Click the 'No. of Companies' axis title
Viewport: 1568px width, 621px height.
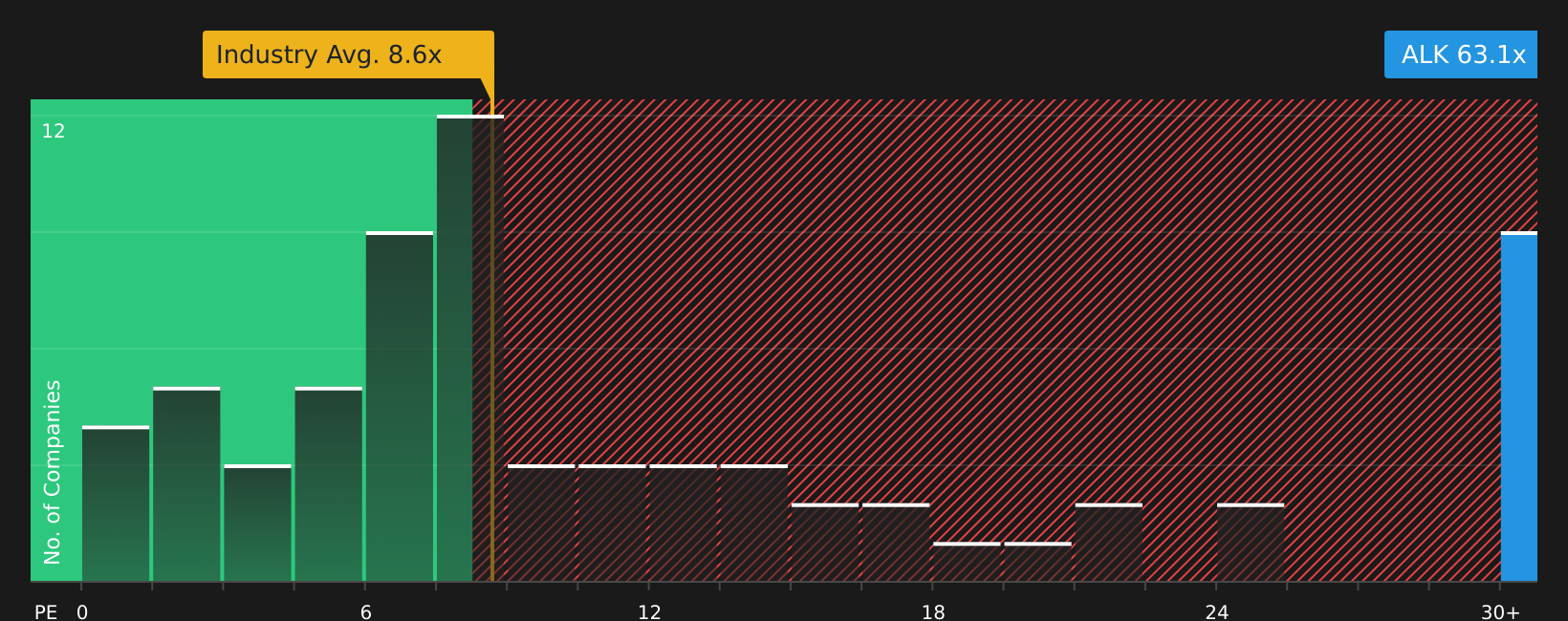pos(53,472)
